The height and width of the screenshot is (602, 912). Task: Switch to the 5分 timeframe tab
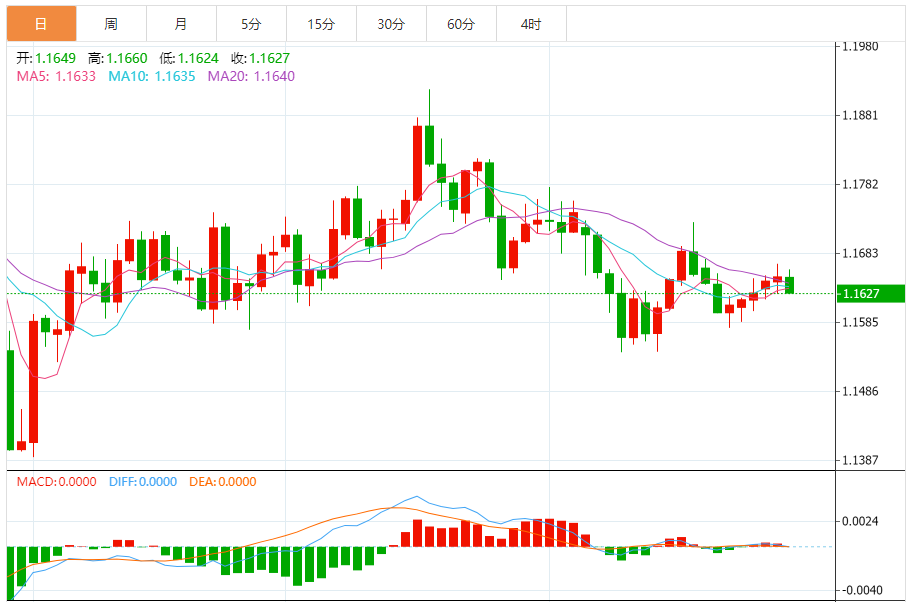[250, 23]
